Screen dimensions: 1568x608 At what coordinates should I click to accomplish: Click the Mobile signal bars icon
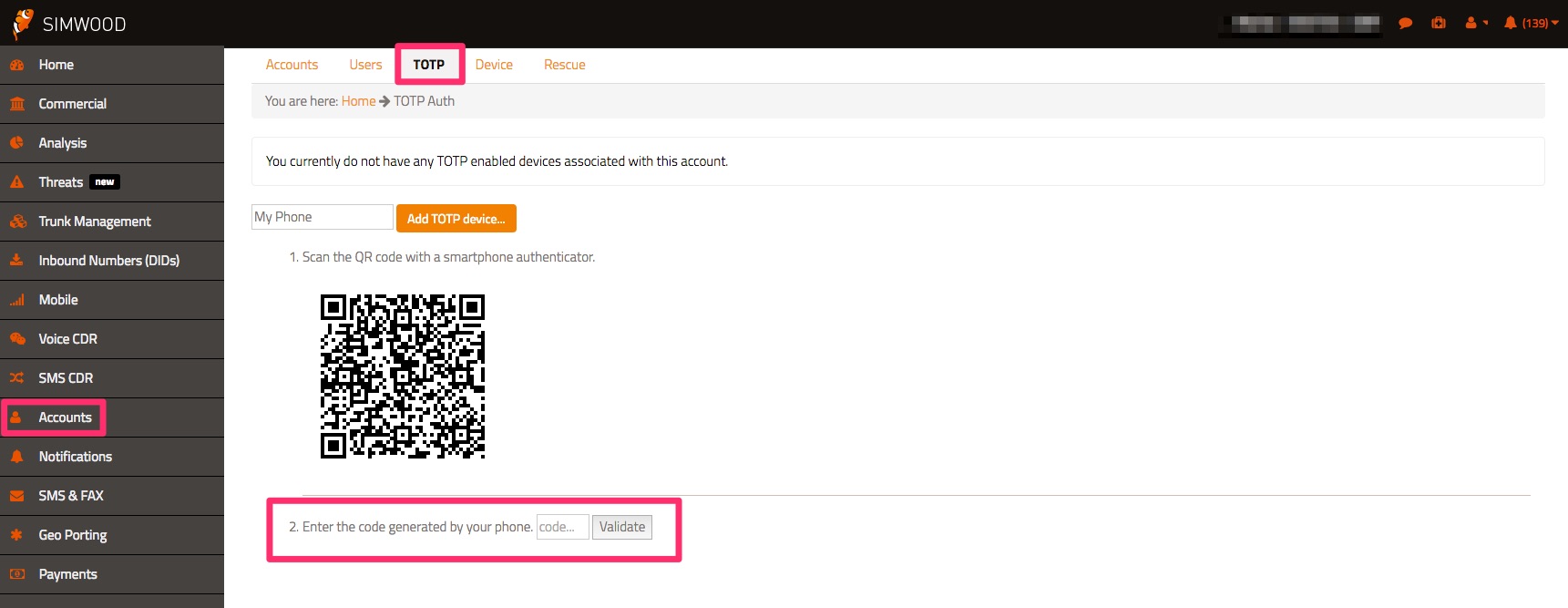[x=17, y=300]
